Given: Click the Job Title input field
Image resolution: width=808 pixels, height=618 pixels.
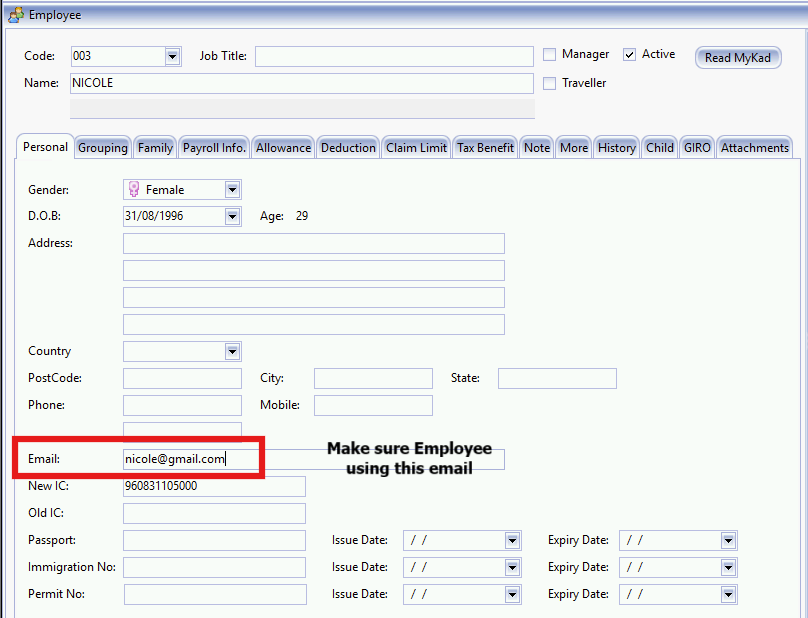Looking at the screenshot, I should (x=393, y=56).
